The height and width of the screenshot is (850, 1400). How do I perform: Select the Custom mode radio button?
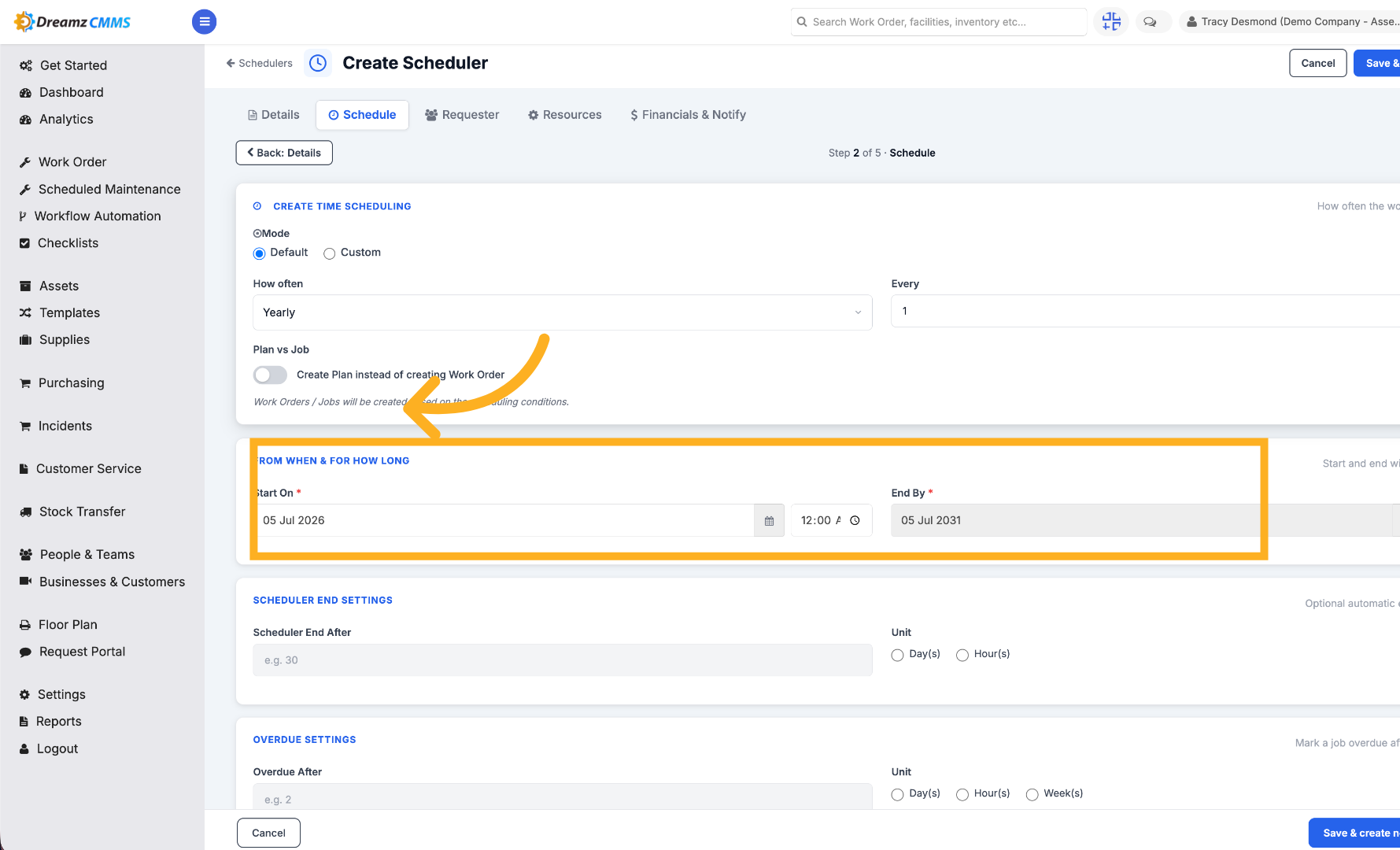point(329,253)
